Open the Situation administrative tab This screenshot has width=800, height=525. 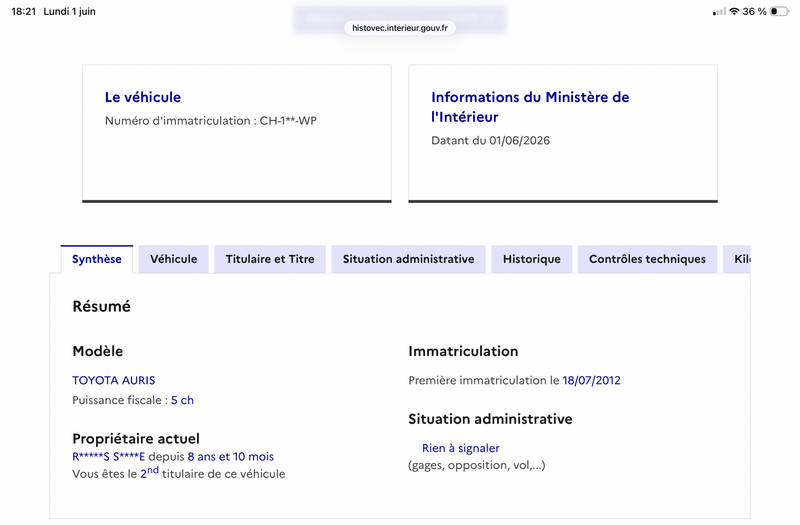tap(408, 259)
